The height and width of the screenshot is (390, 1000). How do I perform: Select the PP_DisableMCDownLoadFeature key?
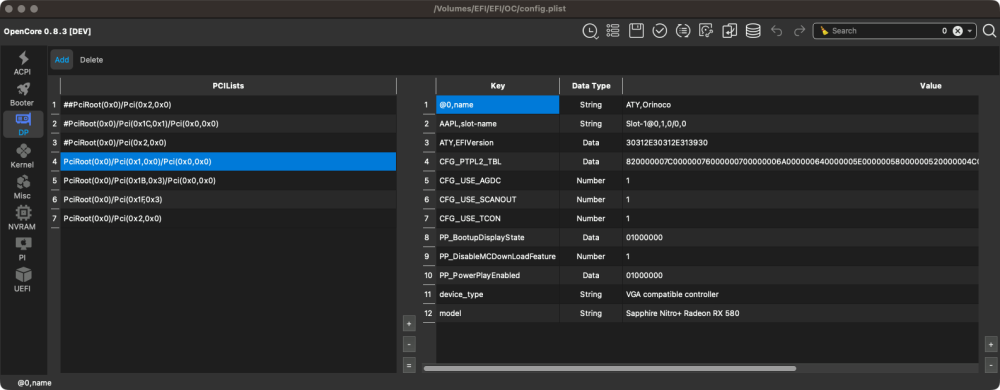[x=497, y=257]
